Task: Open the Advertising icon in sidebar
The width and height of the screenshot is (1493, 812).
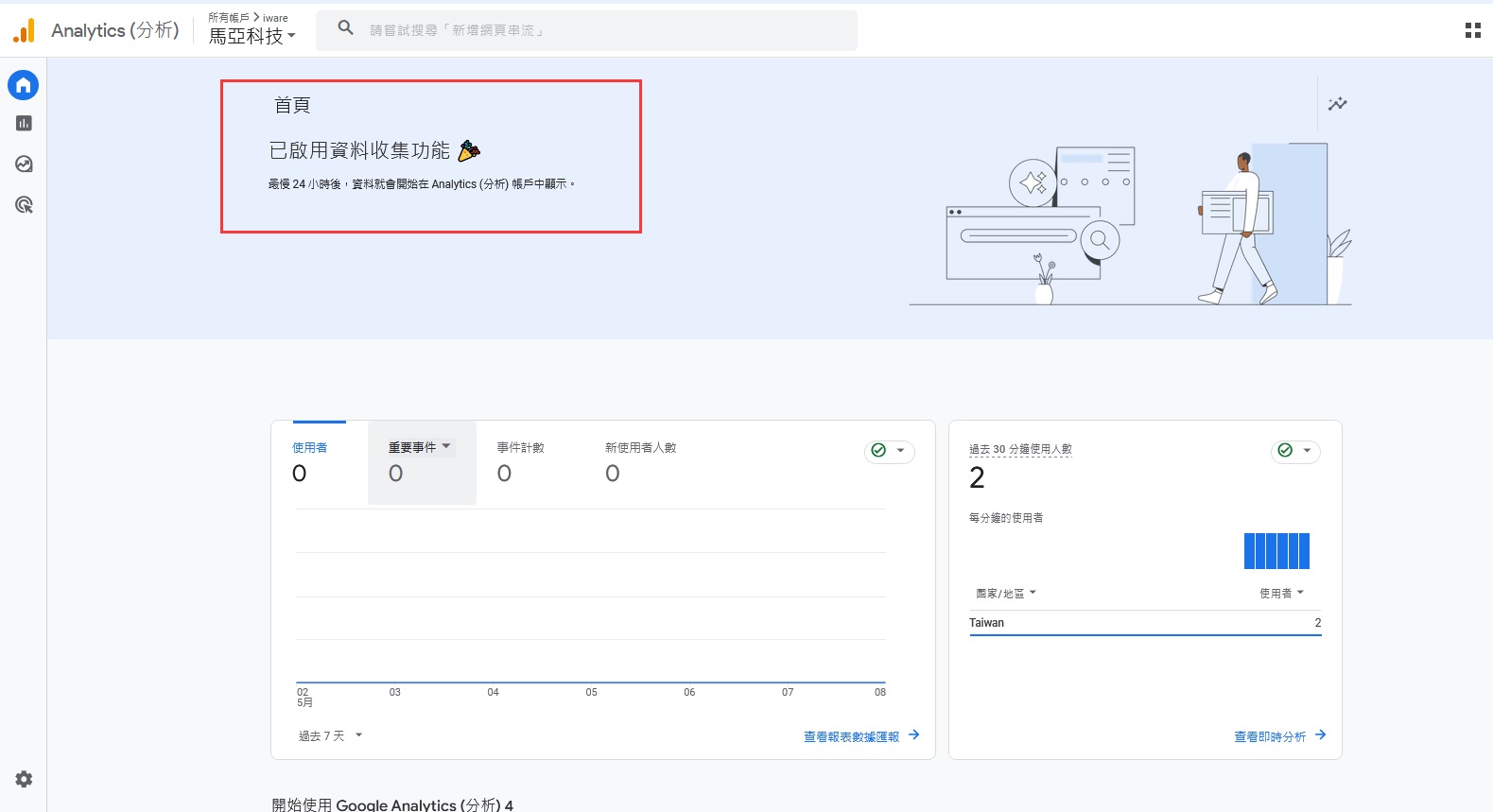Action: point(24,205)
